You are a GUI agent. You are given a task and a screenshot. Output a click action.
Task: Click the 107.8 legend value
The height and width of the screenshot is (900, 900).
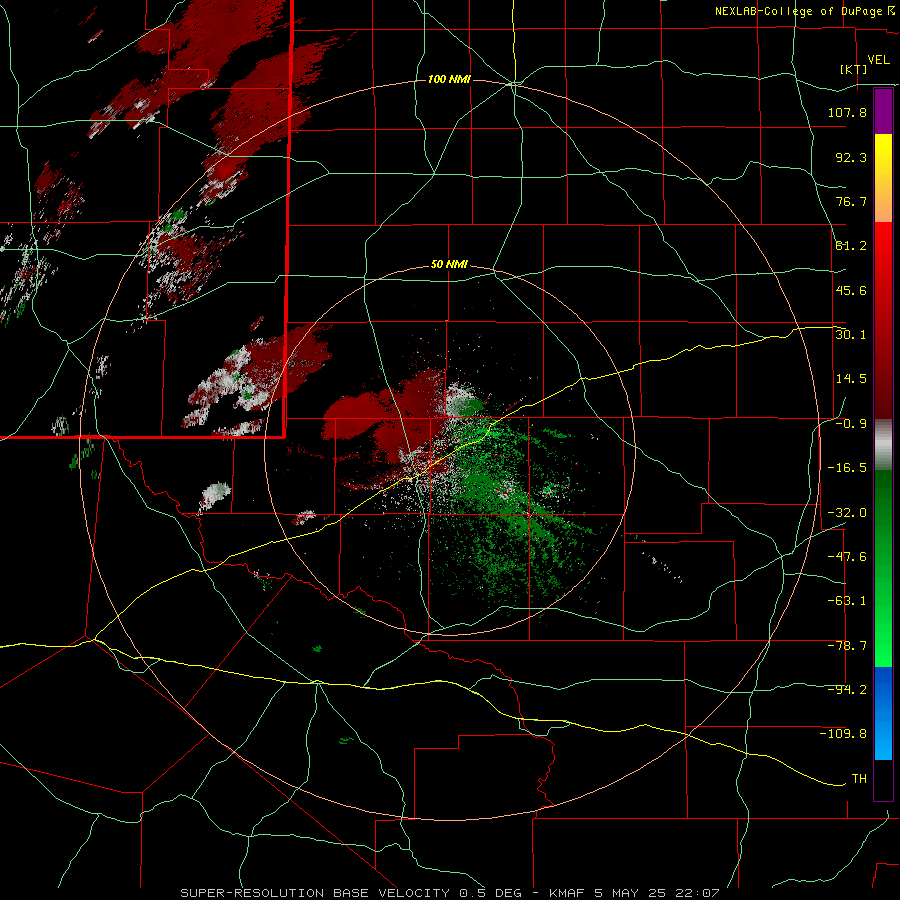[847, 112]
